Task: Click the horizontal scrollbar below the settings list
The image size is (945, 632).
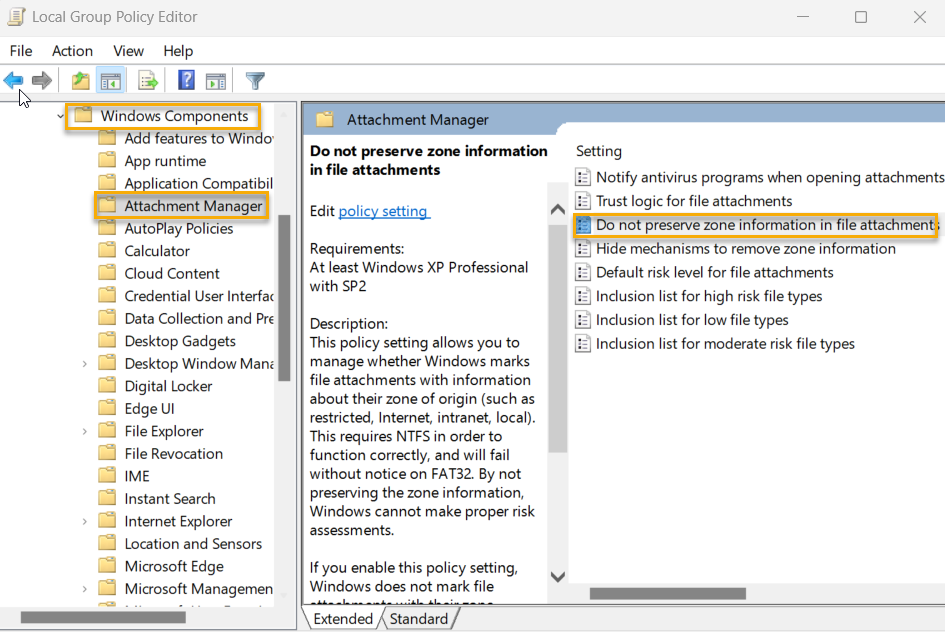Action: click(x=668, y=593)
